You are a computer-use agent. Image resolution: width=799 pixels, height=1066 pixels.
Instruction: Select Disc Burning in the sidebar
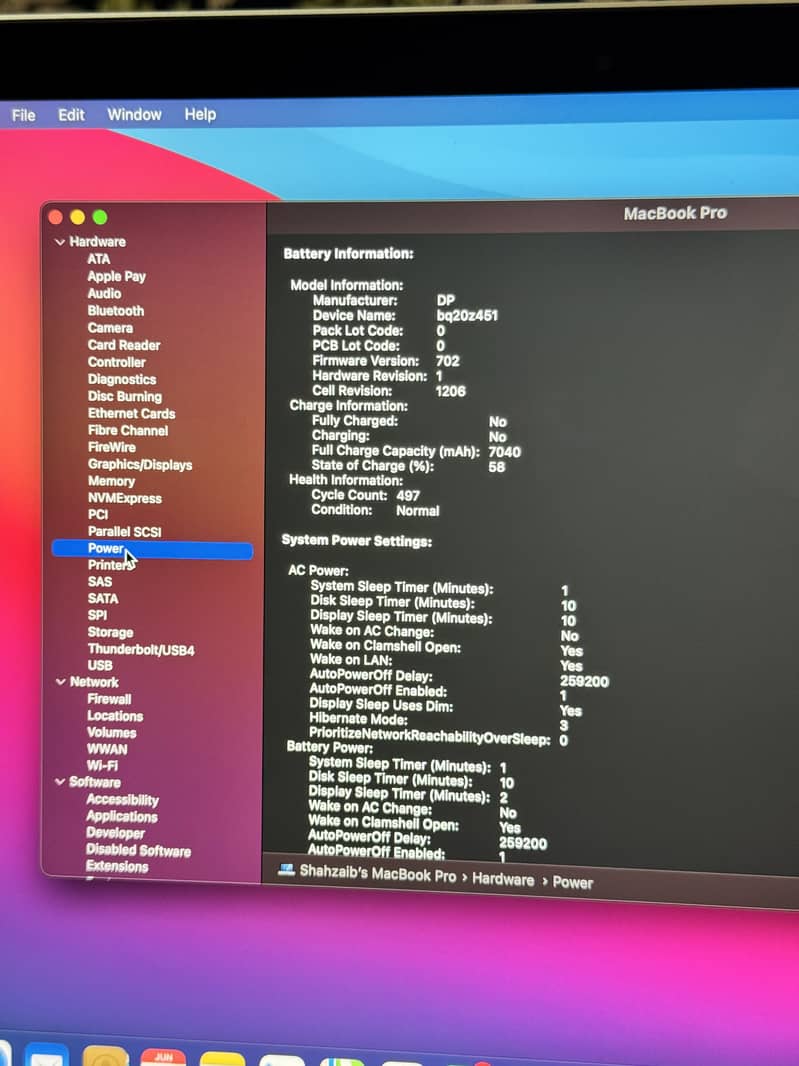coord(124,396)
